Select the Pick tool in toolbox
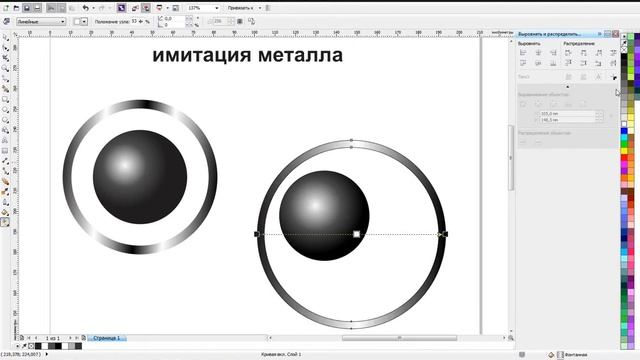 (x=5, y=38)
